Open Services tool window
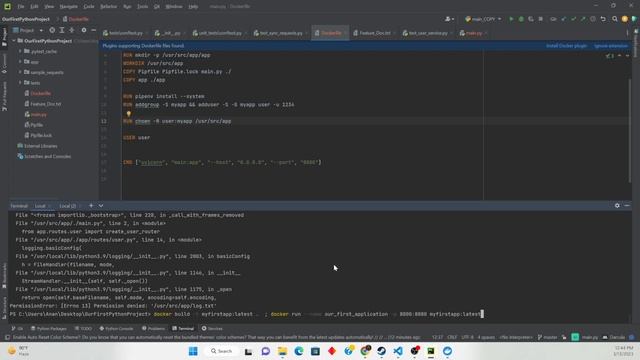 pos(212,329)
